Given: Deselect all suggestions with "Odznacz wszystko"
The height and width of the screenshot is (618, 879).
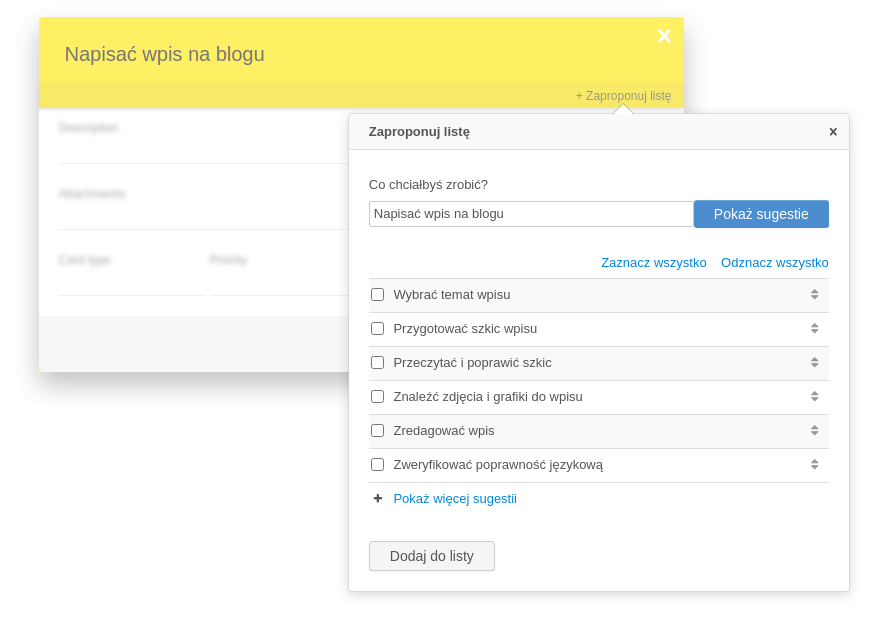Looking at the screenshot, I should click(x=774, y=262).
